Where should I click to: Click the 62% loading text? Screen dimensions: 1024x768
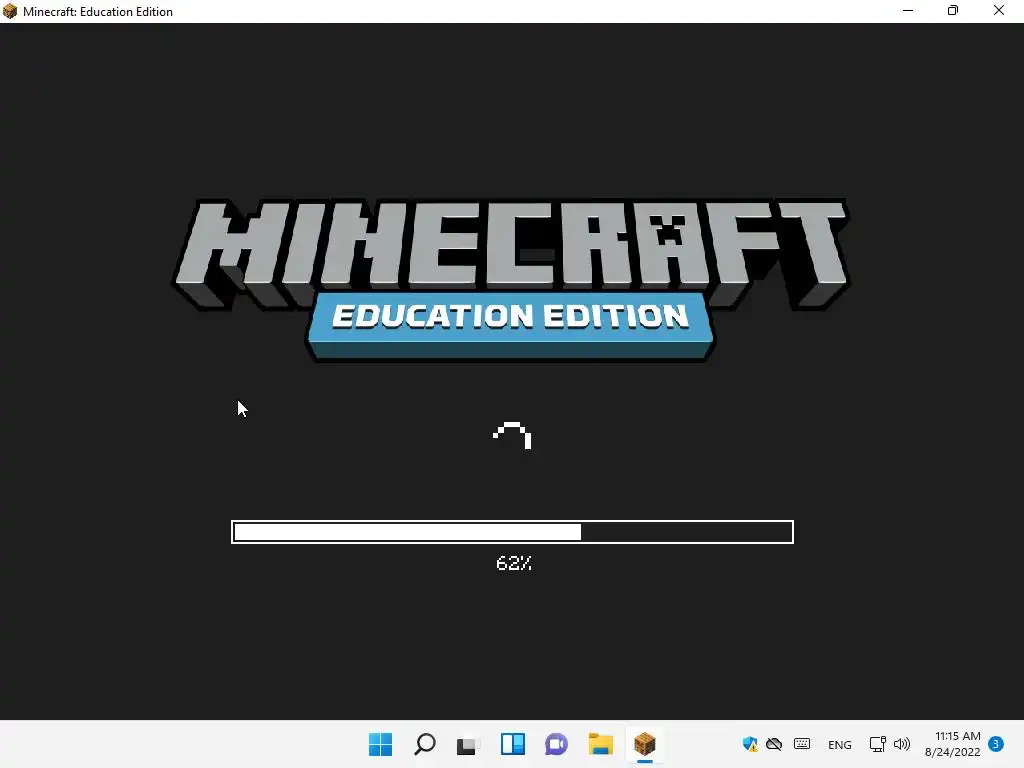514,563
